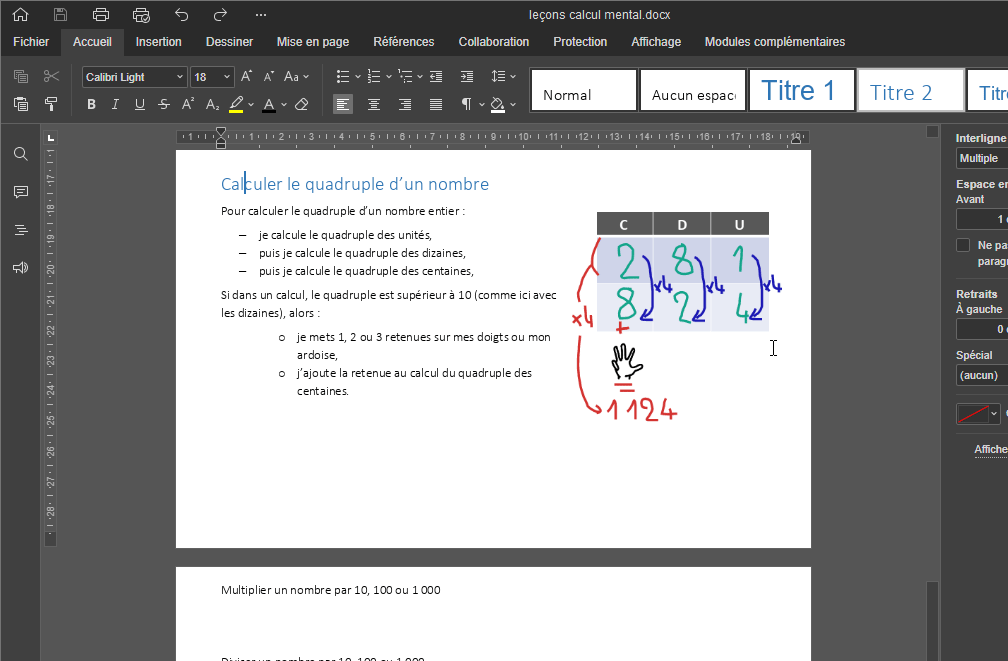This screenshot has width=1008, height=661.
Task: Open the Fichier menu
Action: coord(31,42)
